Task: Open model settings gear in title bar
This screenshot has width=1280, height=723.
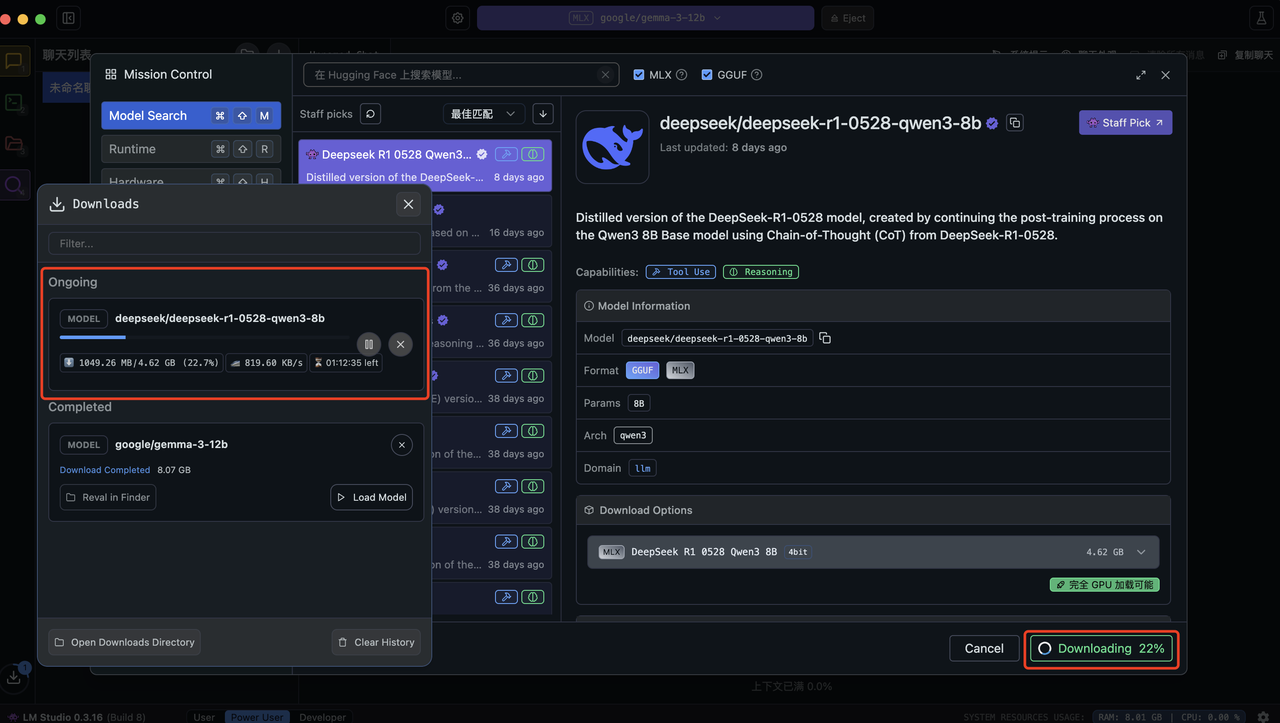Action: pyautogui.click(x=458, y=18)
